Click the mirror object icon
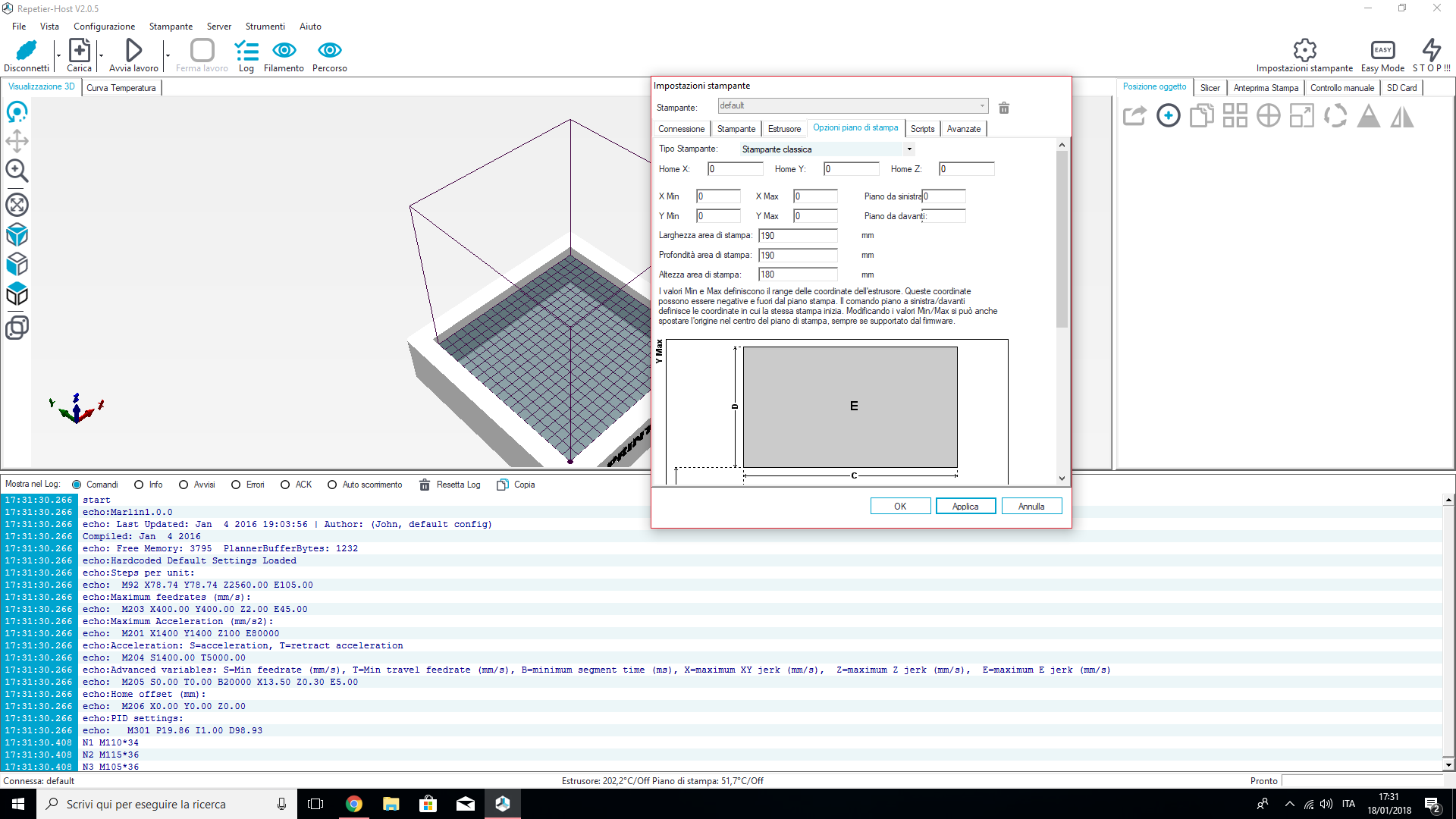1456x819 pixels. (x=1401, y=116)
